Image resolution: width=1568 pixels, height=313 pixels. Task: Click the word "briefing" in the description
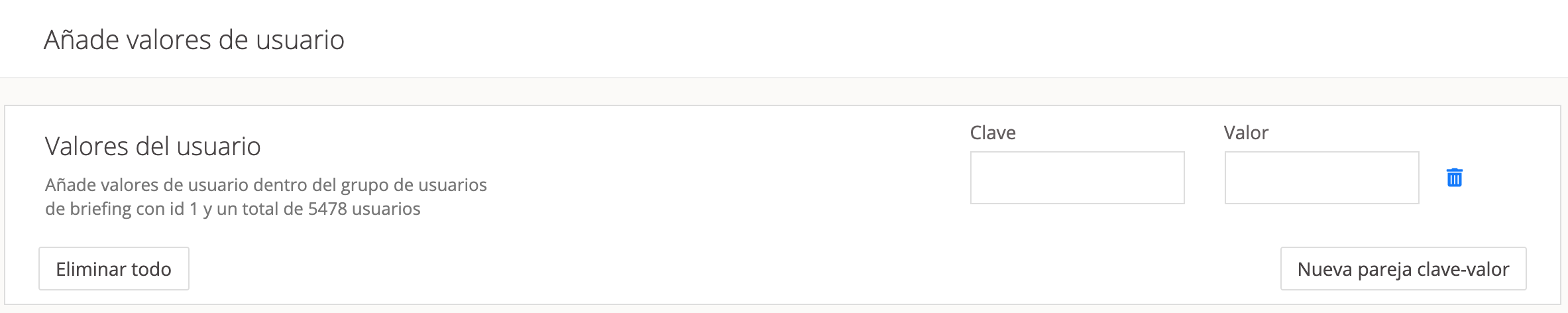101,210
